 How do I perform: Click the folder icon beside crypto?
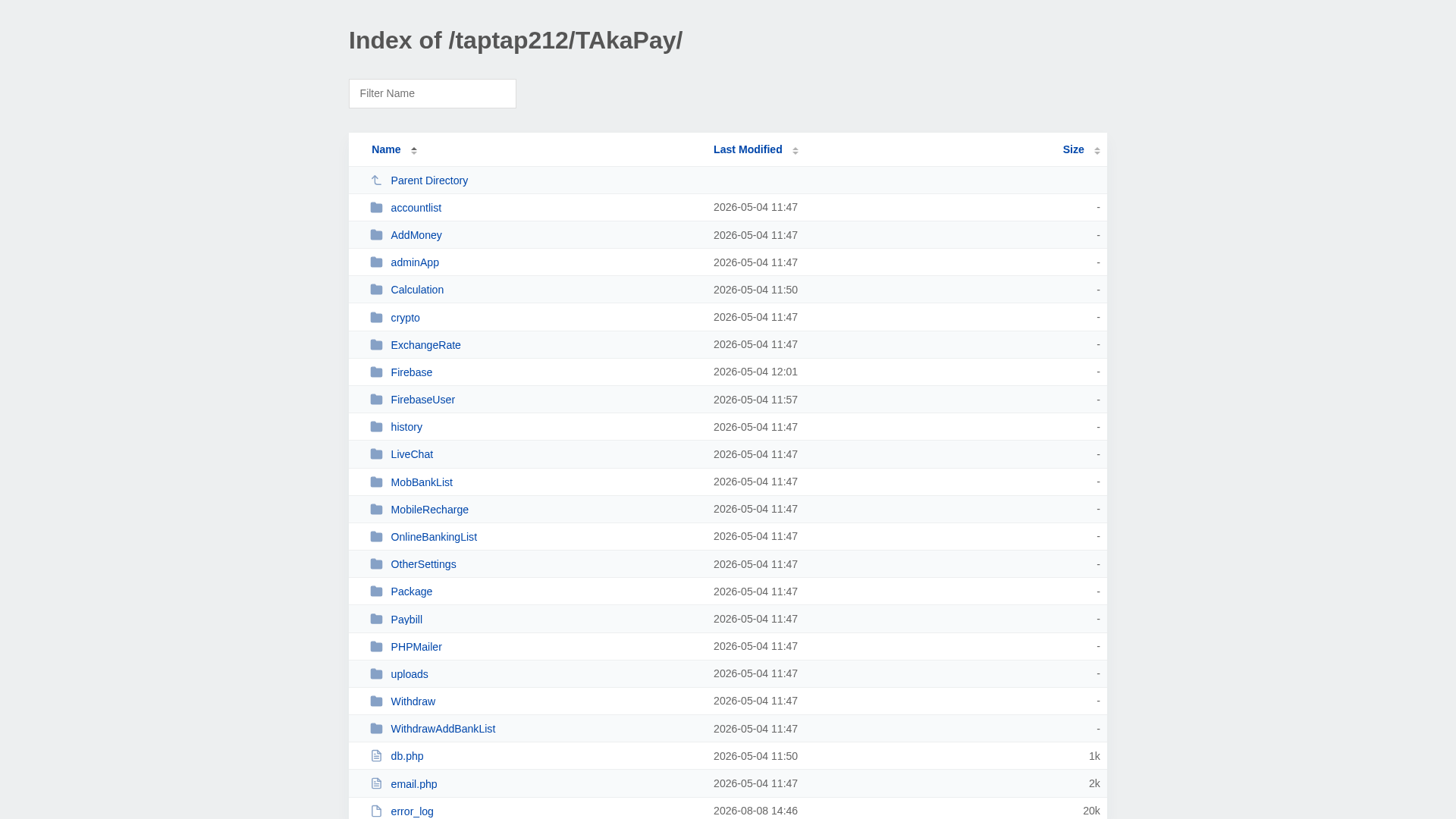[376, 318]
